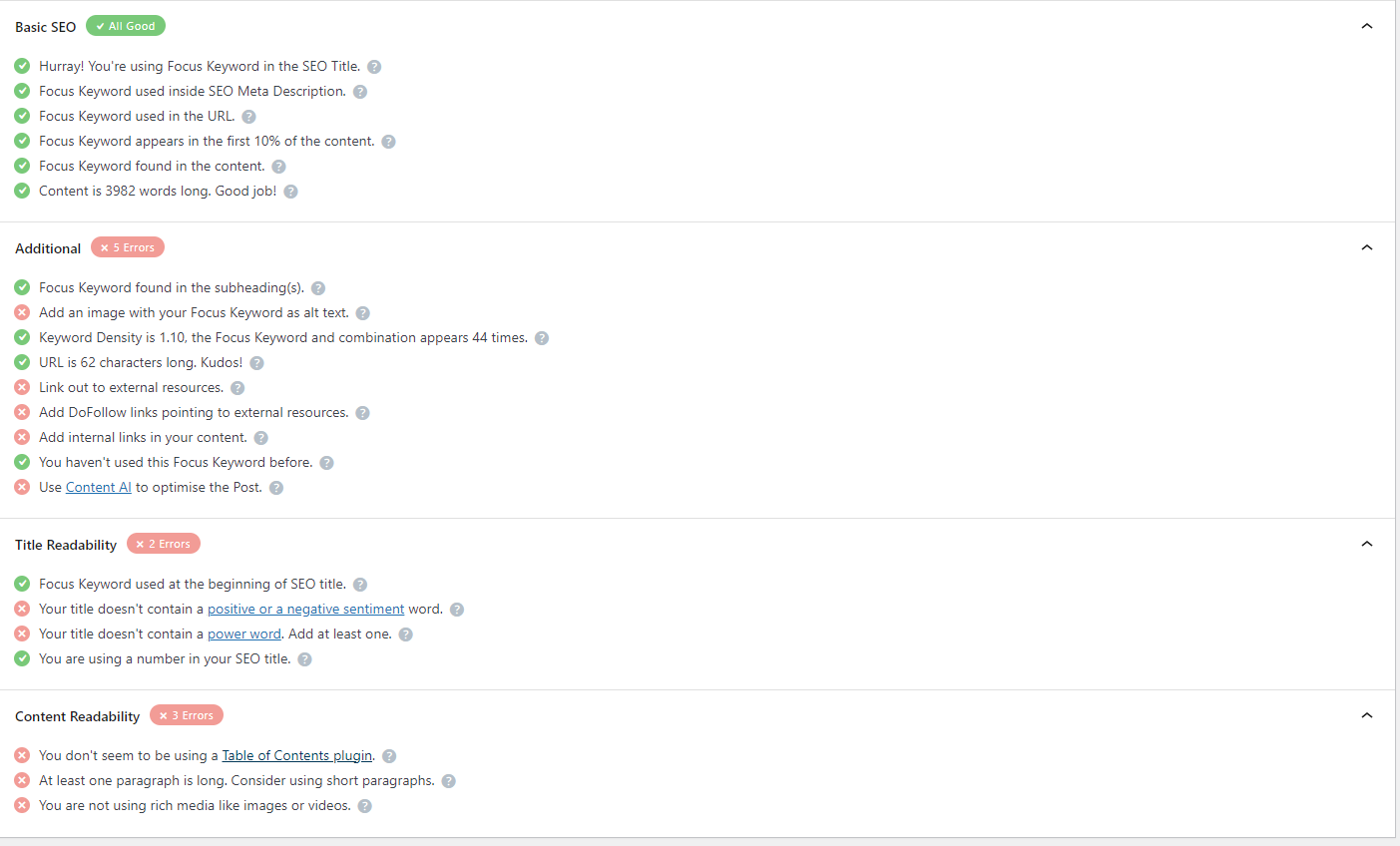Click help icon after 'Link out to external resources'
Viewport: 1400px width, 846px height.
point(237,388)
